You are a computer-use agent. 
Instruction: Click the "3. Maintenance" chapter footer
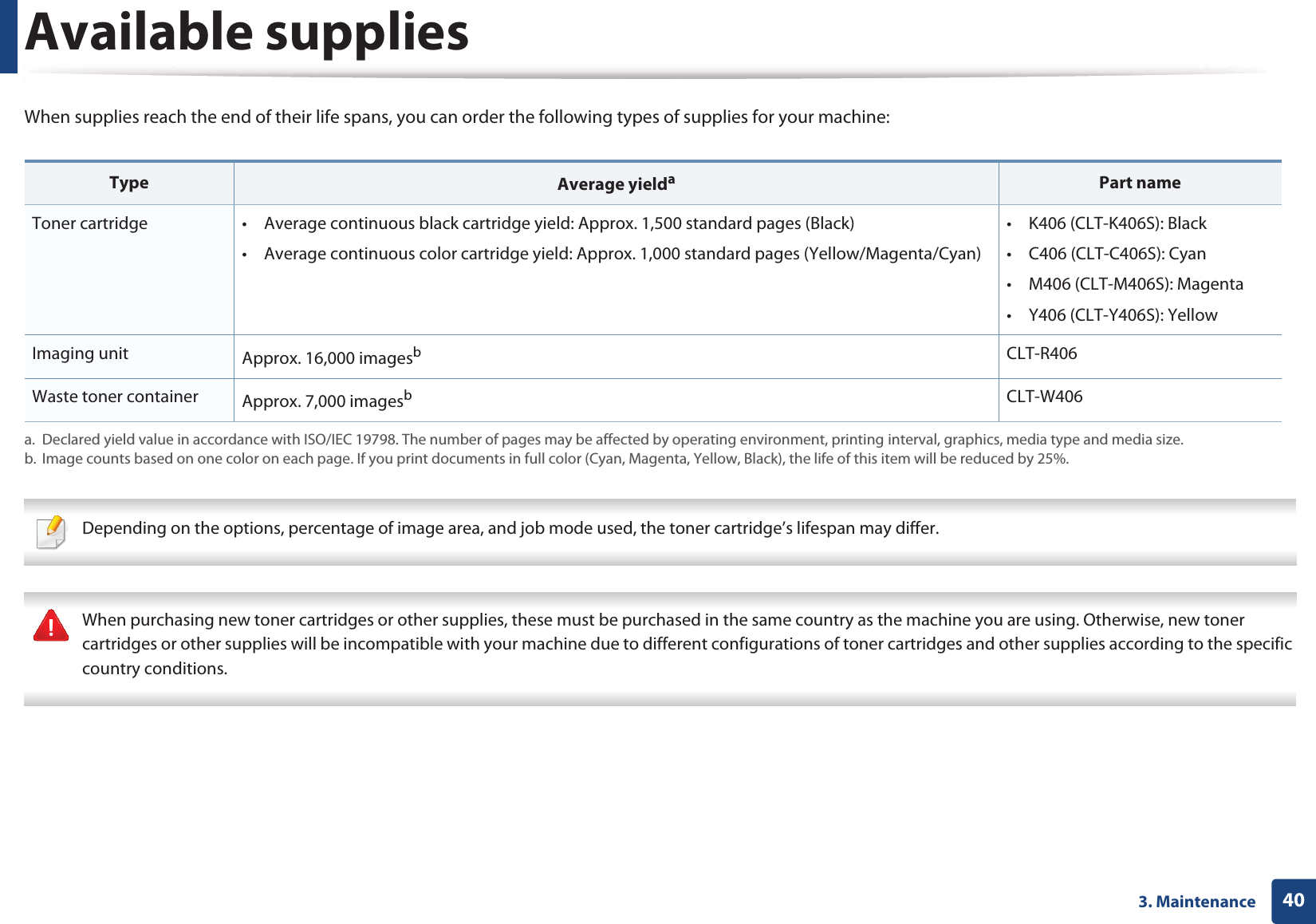pyautogui.click(x=1196, y=902)
